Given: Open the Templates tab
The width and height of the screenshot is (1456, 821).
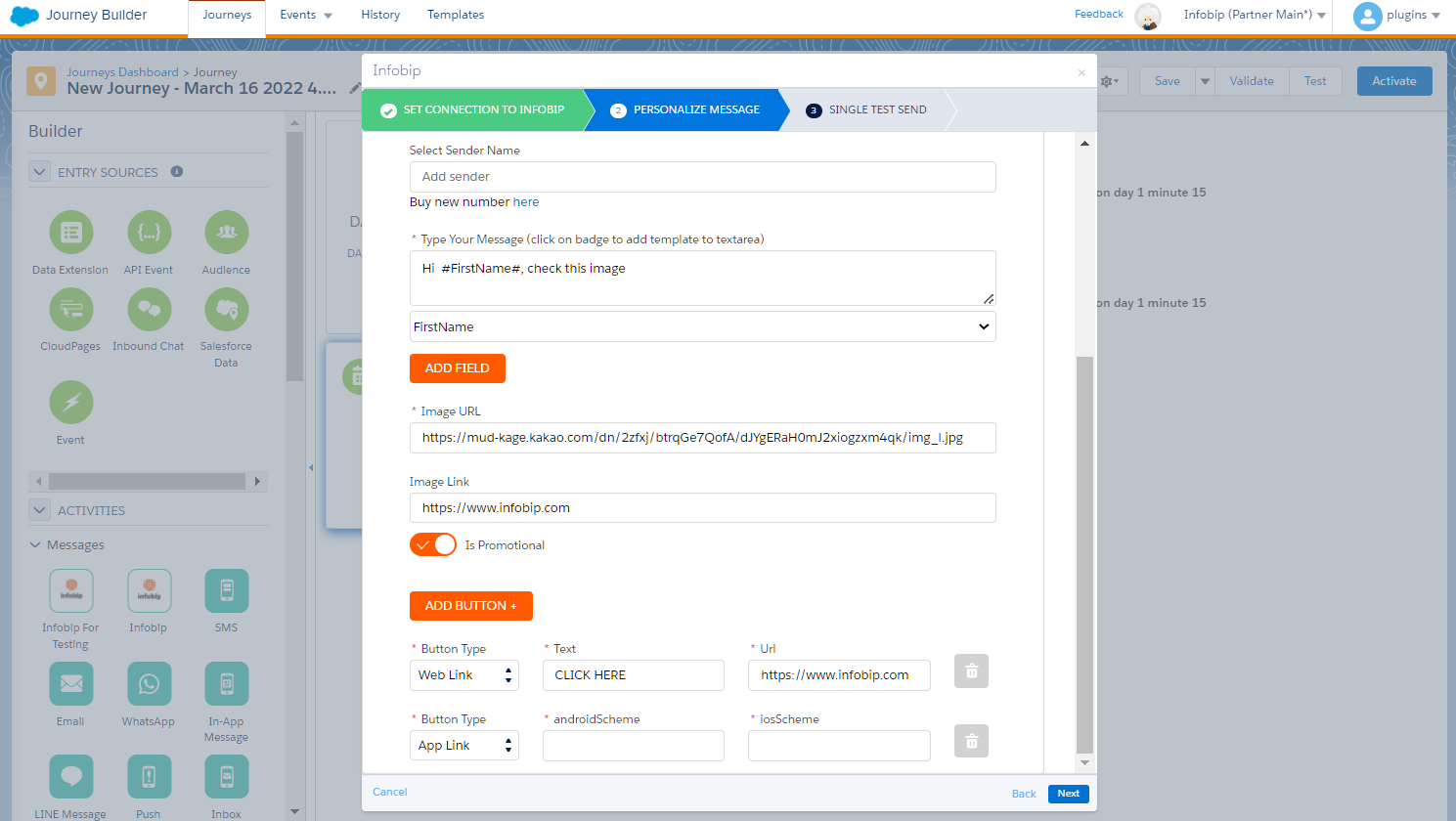Looking at the screenshot, I should [456, 15].
